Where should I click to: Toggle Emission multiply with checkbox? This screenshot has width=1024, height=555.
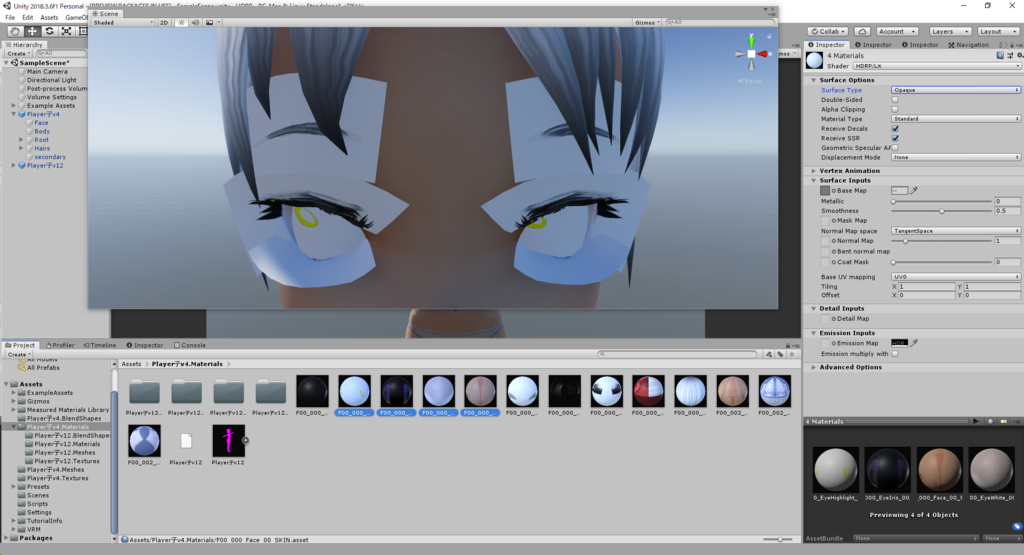click(895, 354)
